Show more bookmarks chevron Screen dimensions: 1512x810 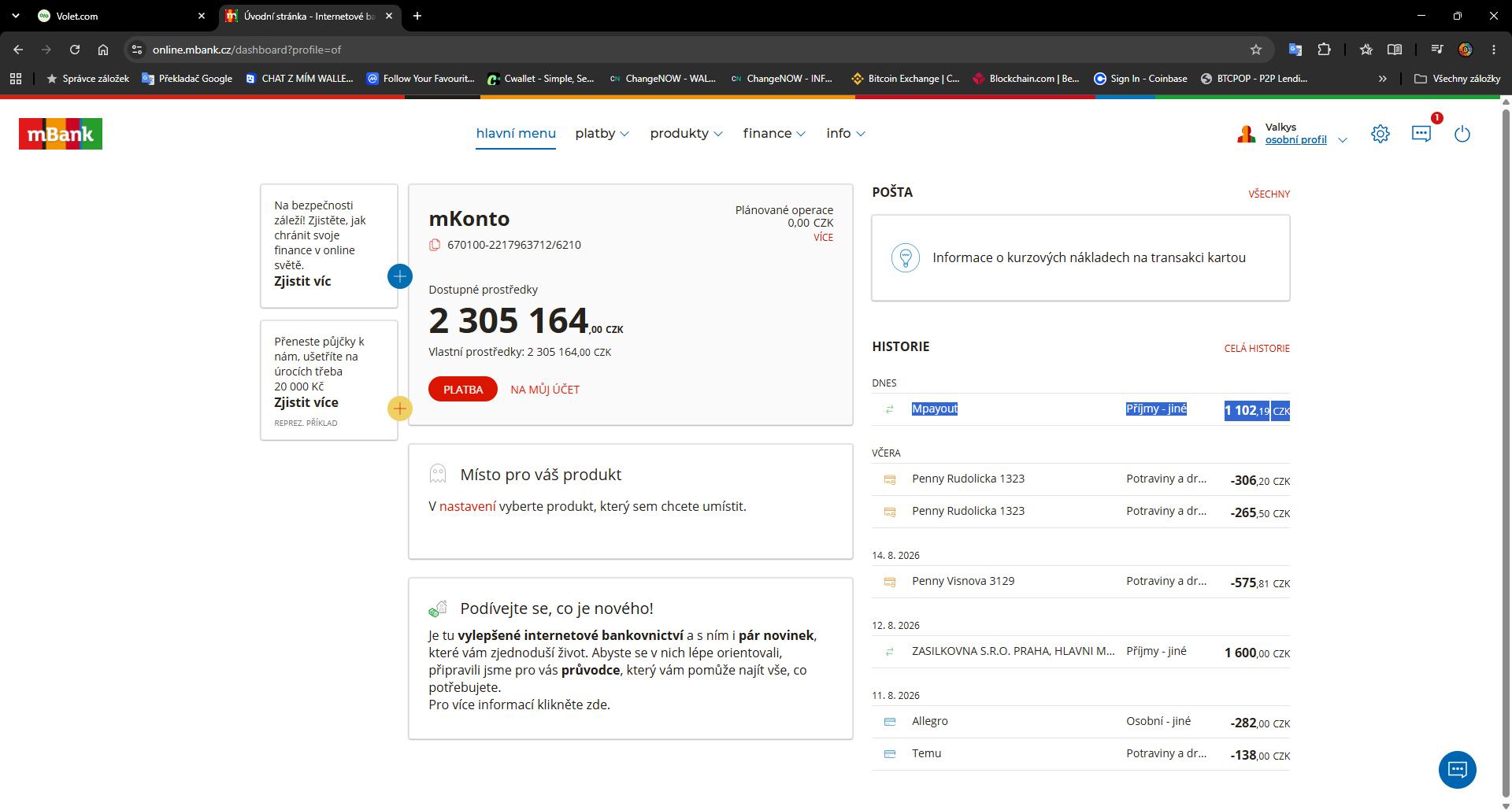tap(1382, 79)
